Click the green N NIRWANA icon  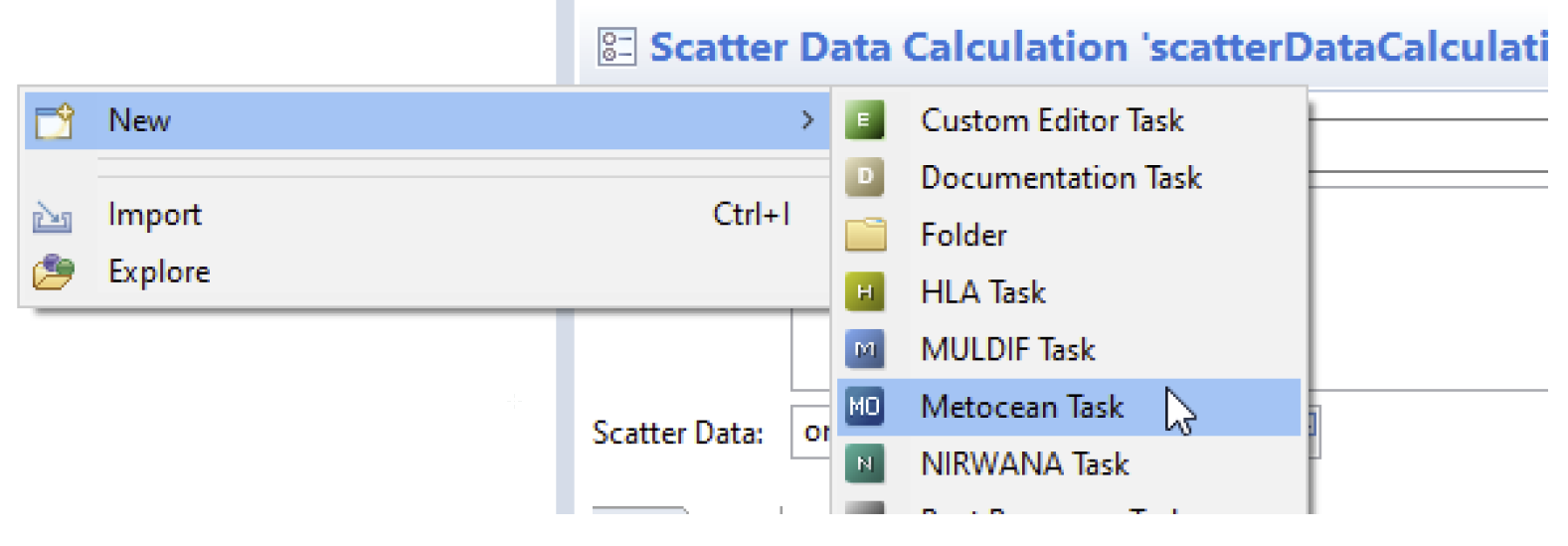(x=864, y=464)
